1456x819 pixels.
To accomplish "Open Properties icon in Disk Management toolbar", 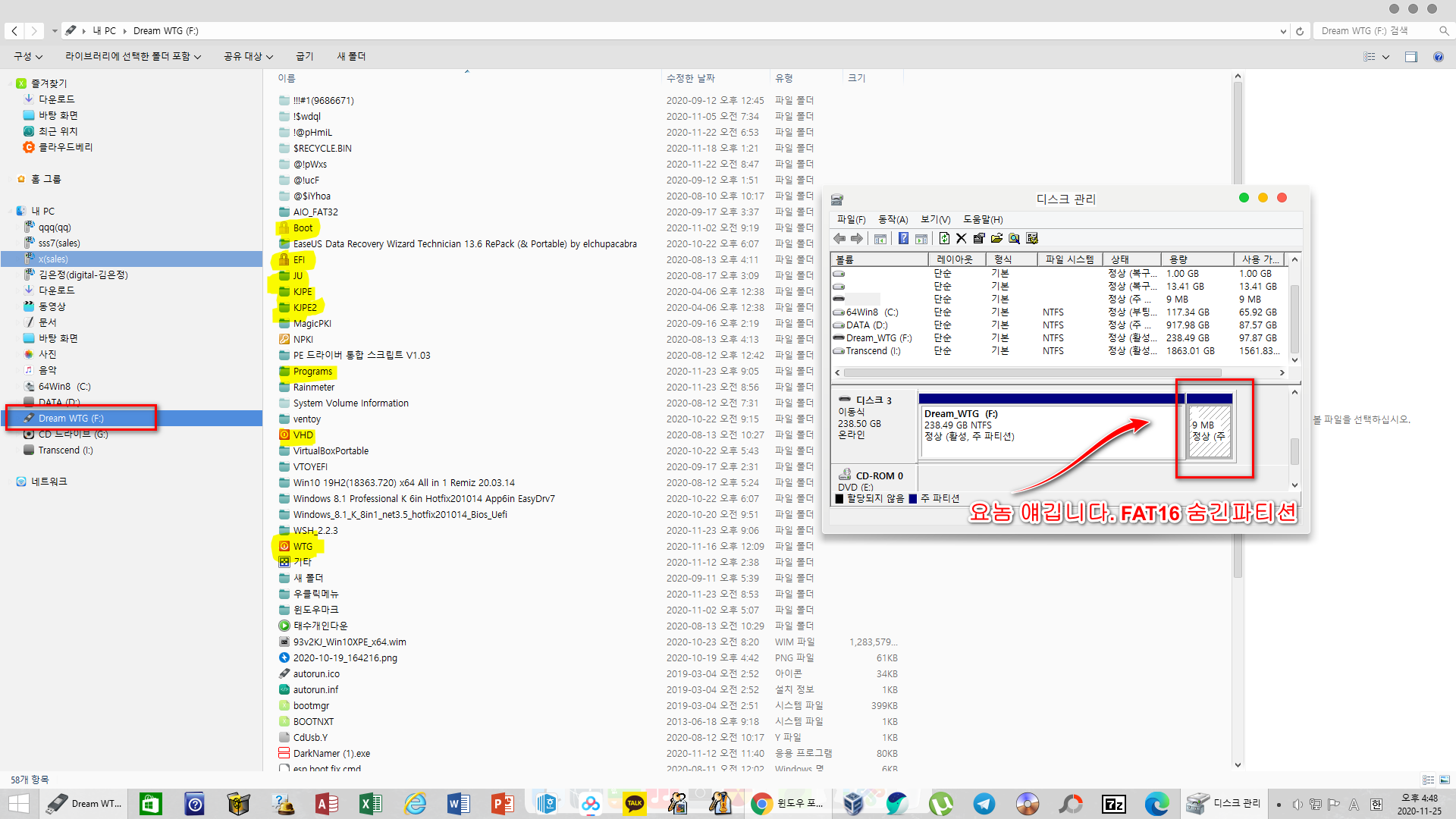I will pyautogui.click(x=979, y=239).
